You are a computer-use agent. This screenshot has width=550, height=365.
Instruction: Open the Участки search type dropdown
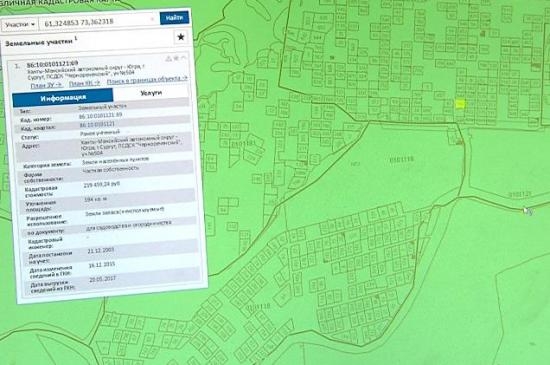point(20,25)
